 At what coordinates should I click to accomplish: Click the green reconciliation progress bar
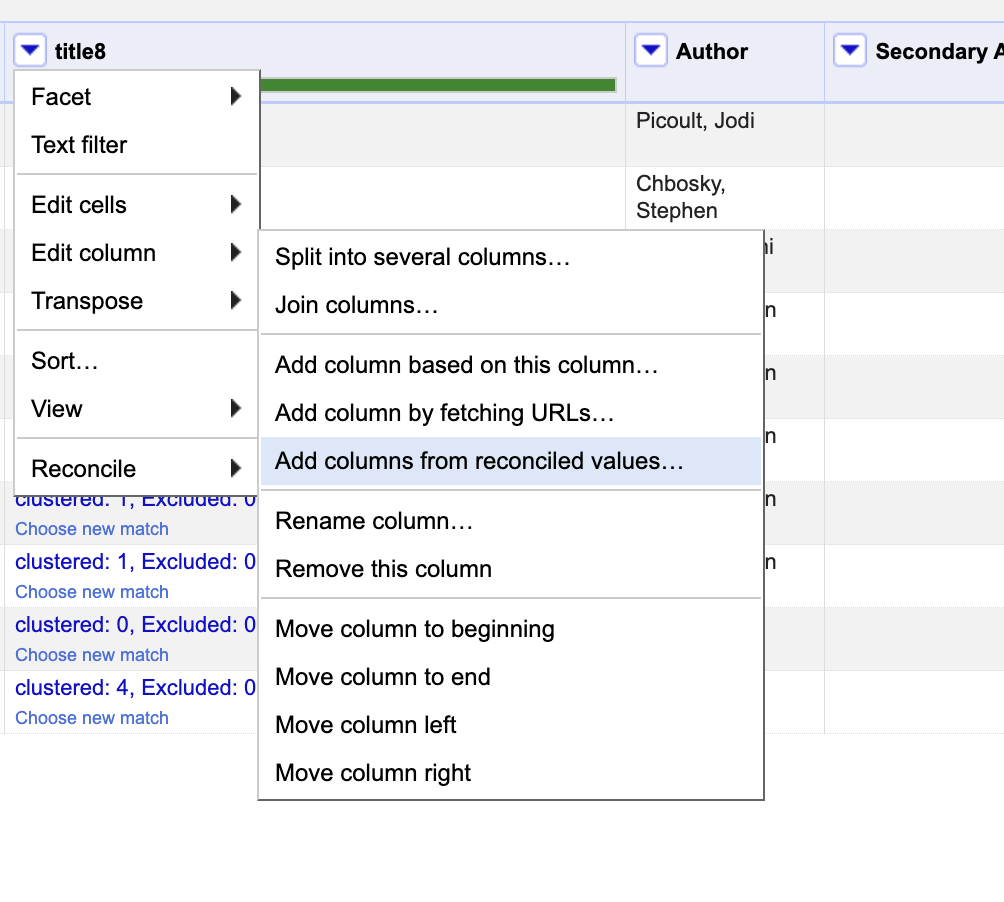[x=437, y=85]
